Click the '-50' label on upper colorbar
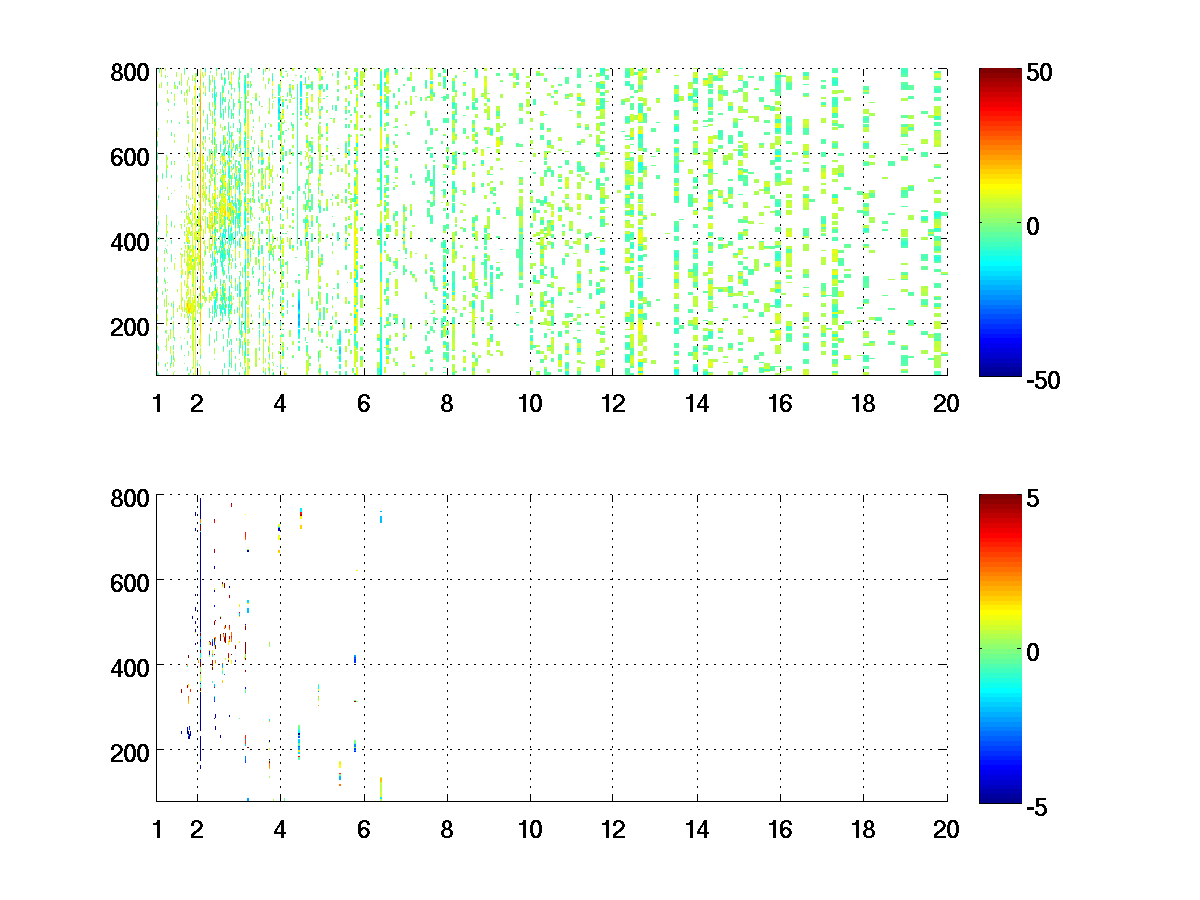 [x=1043, y=380]
